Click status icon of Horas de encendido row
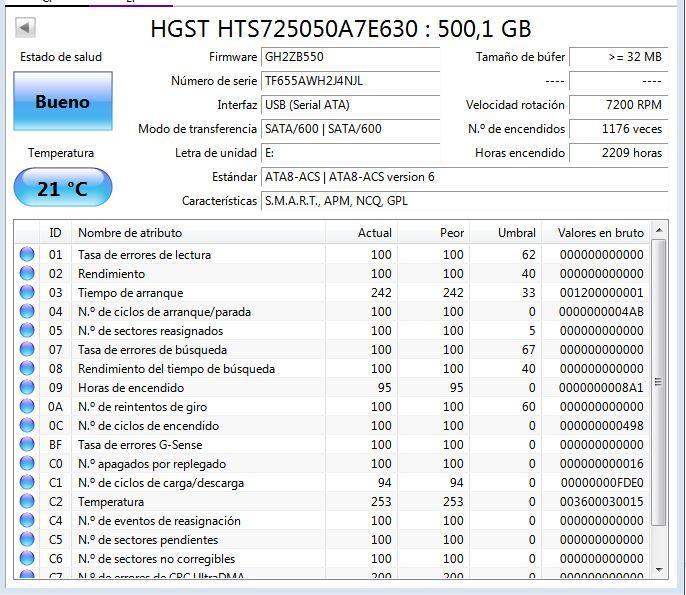 tap(27, 388)
